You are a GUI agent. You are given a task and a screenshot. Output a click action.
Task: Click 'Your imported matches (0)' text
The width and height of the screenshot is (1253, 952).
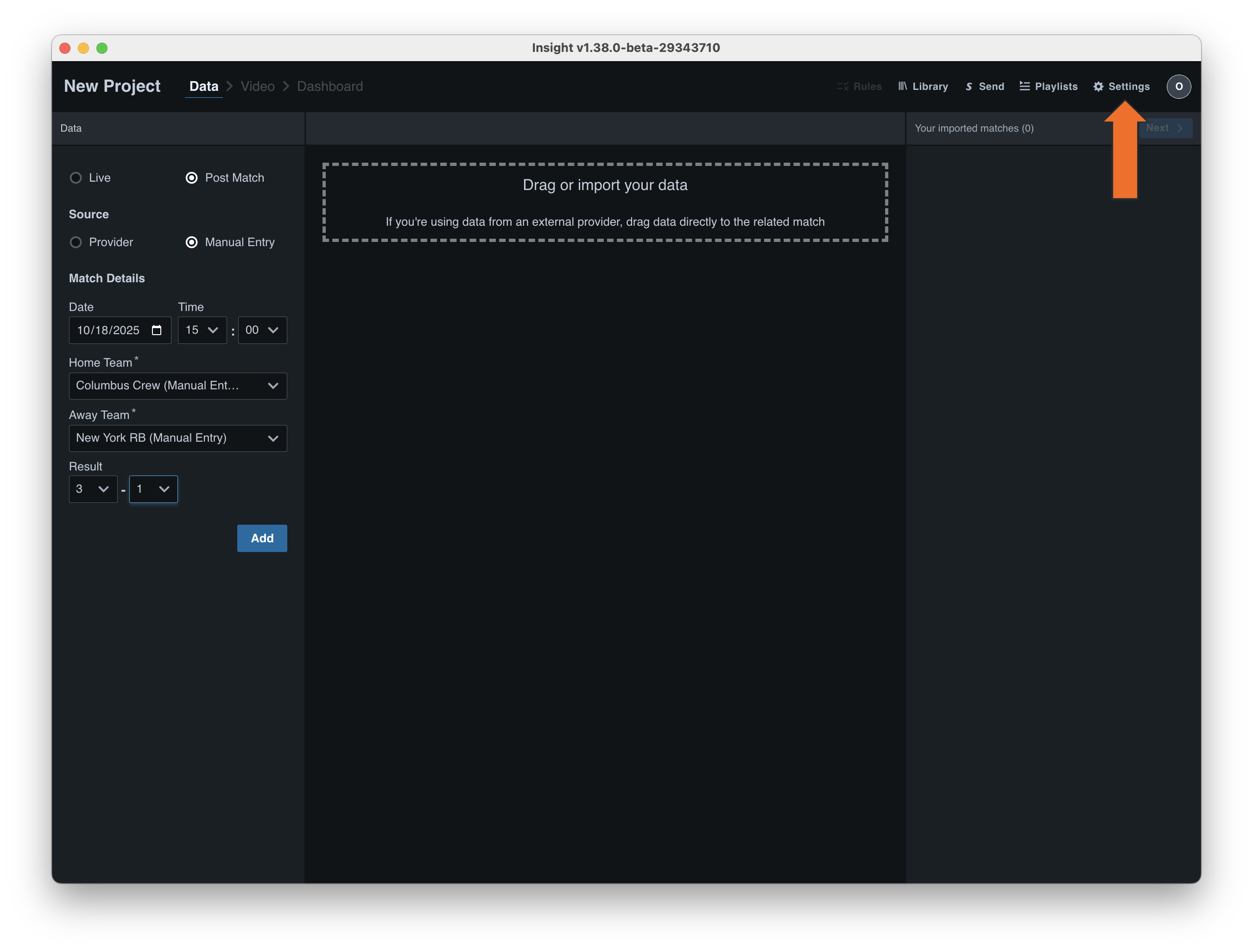pos(975,129)
